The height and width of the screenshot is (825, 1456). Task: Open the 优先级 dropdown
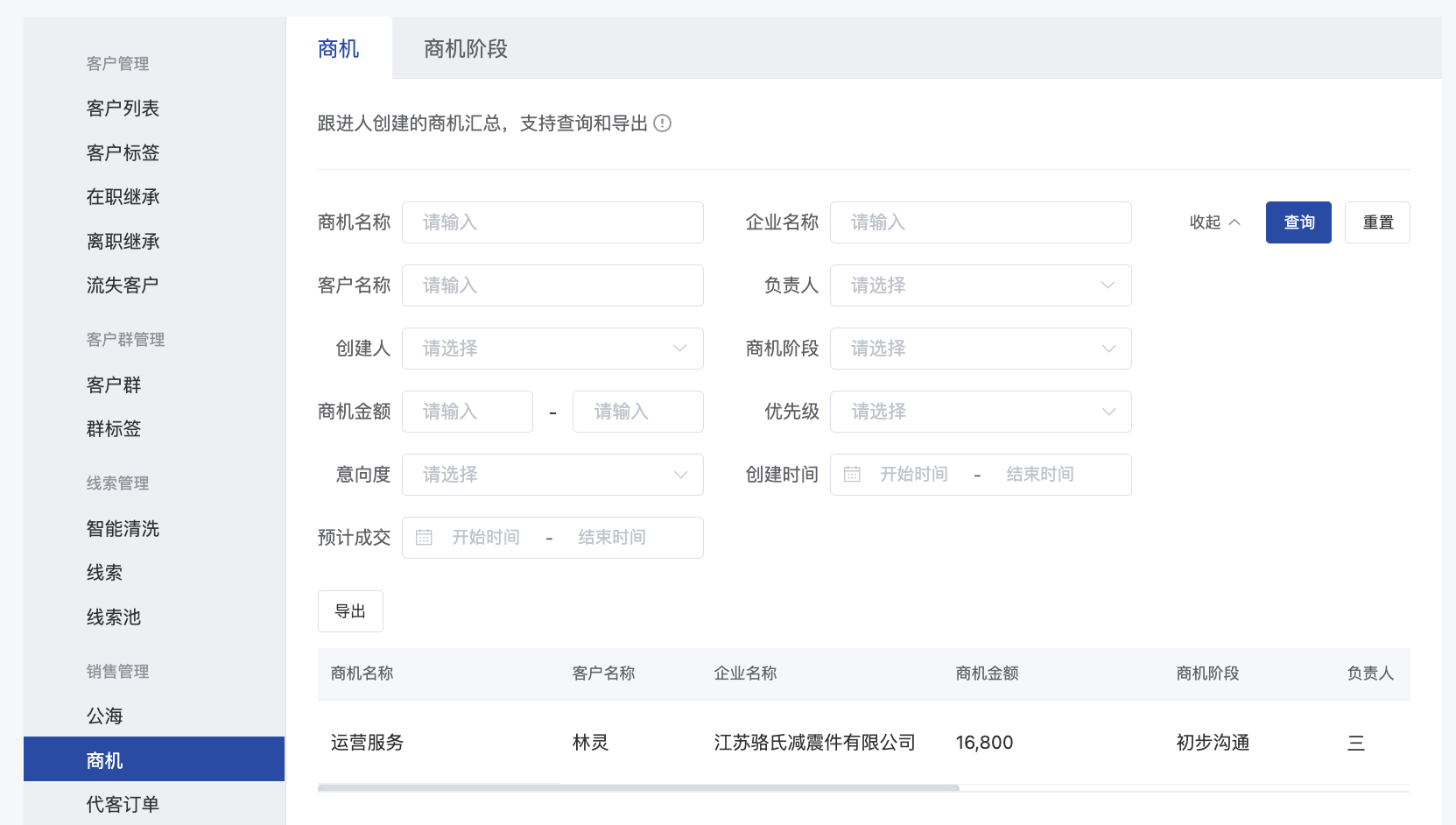(x=981, y=412)
